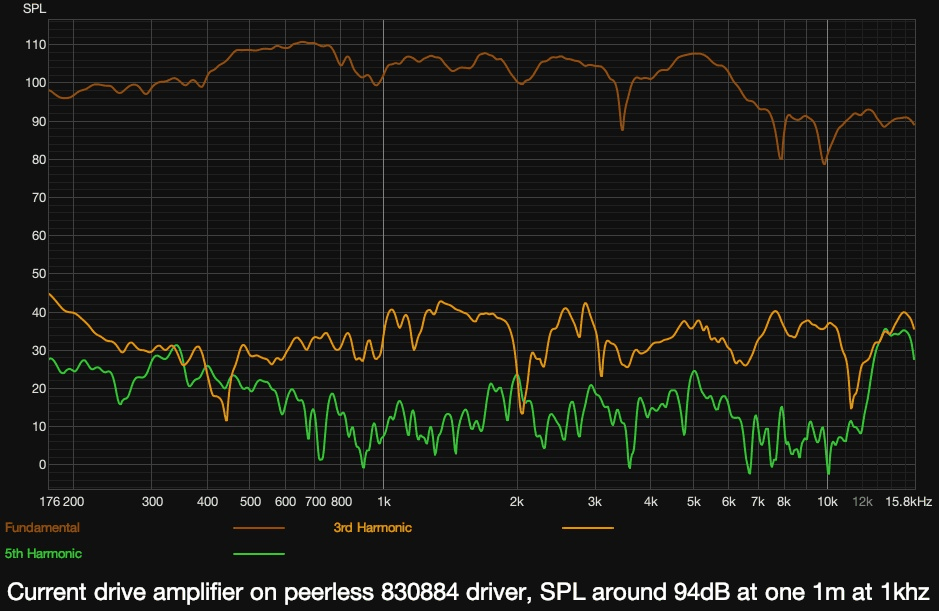Click the 800 frequency axis label
The width and height of the screenshot is (939, 611).
[x=341, y=502]
